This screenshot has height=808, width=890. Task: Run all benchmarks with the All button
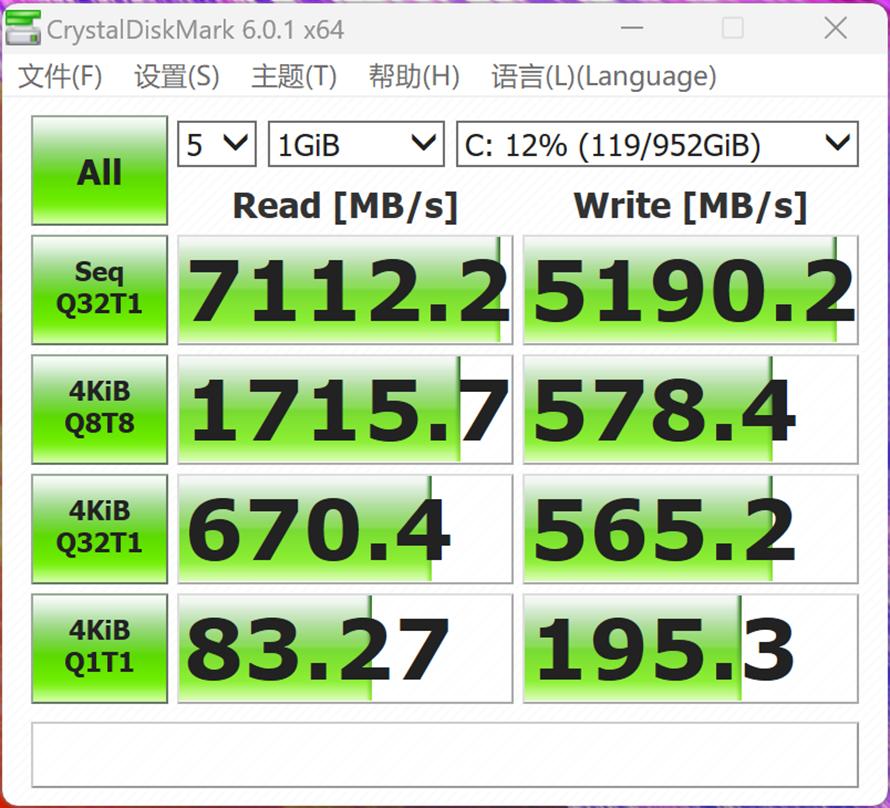[x=98, y=170]
